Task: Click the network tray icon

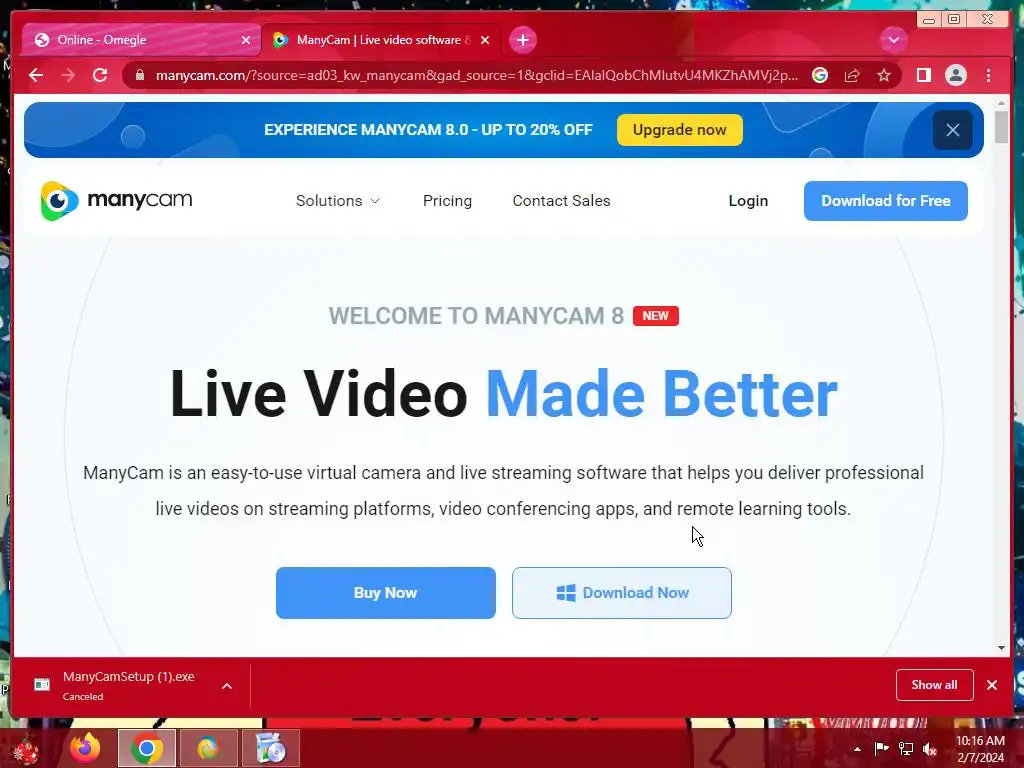Action: pyautogui.click(x=906, y=748)
